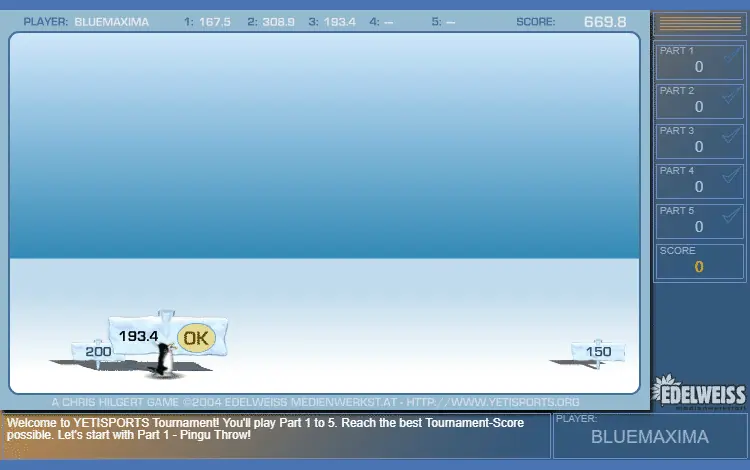Viewport: 750px width, 470px height.
Task: Click the PART 5 checkmark icon
Action: (x=732, y=216)
